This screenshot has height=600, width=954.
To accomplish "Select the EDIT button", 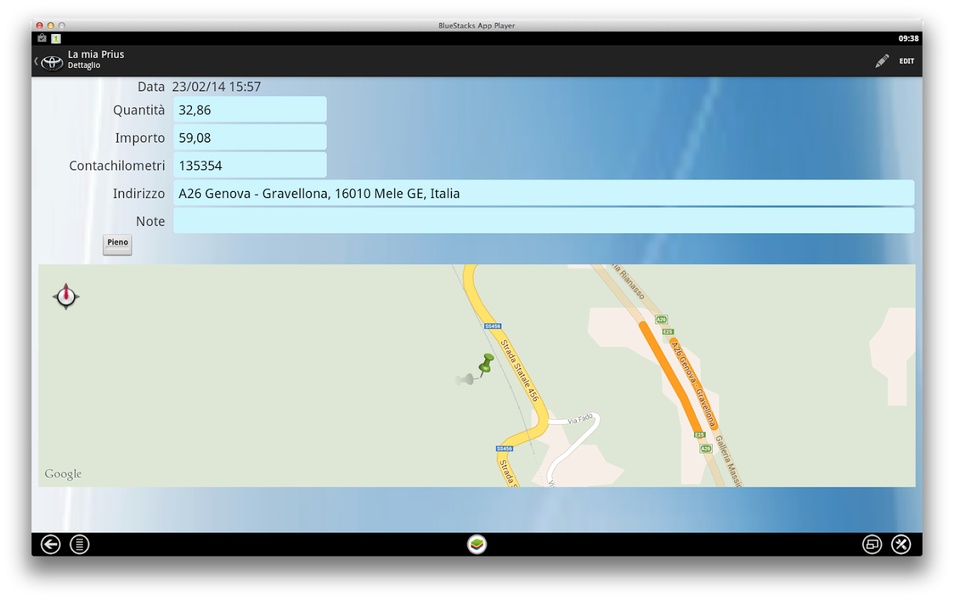I will [907, 61].
